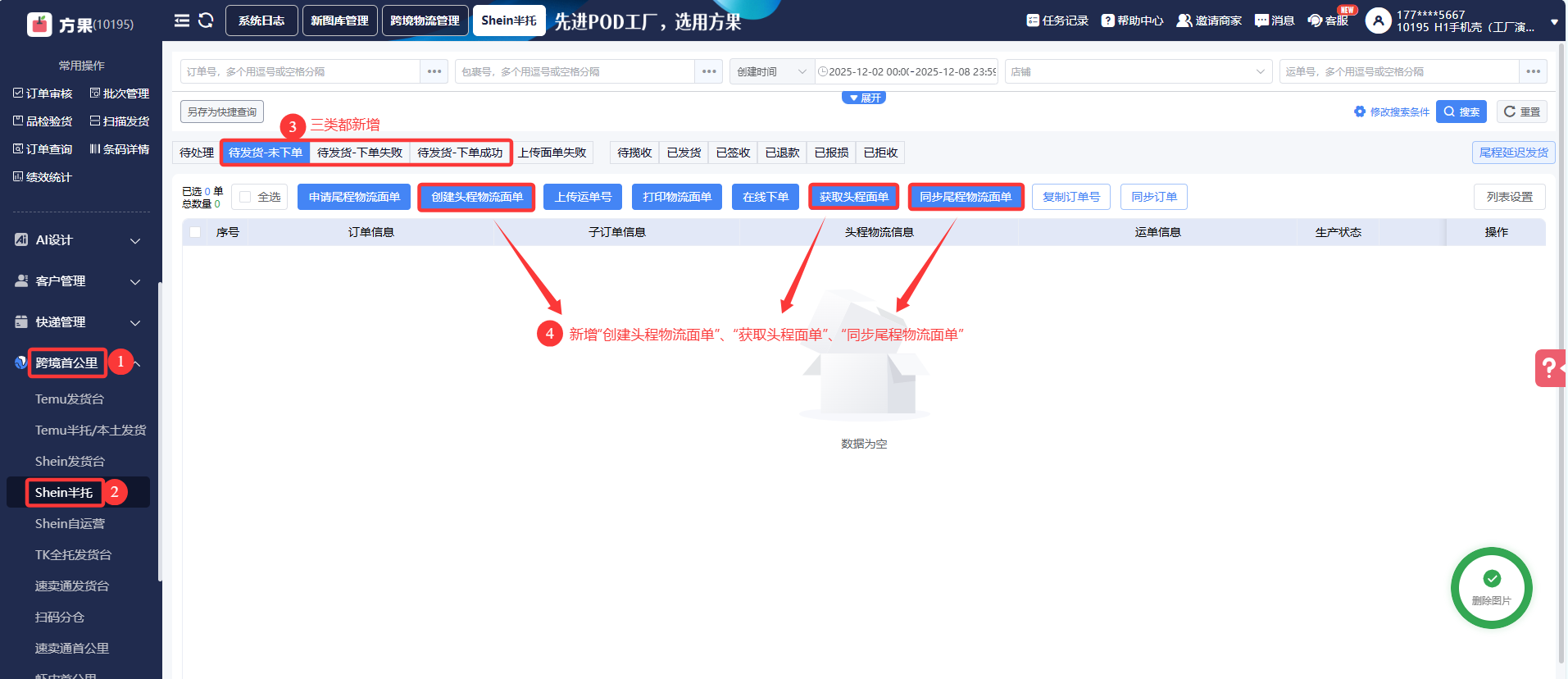The width and height of the screenshot is (1568, 679).
Task: Click the 搜索 search button
Action: 1461,112
